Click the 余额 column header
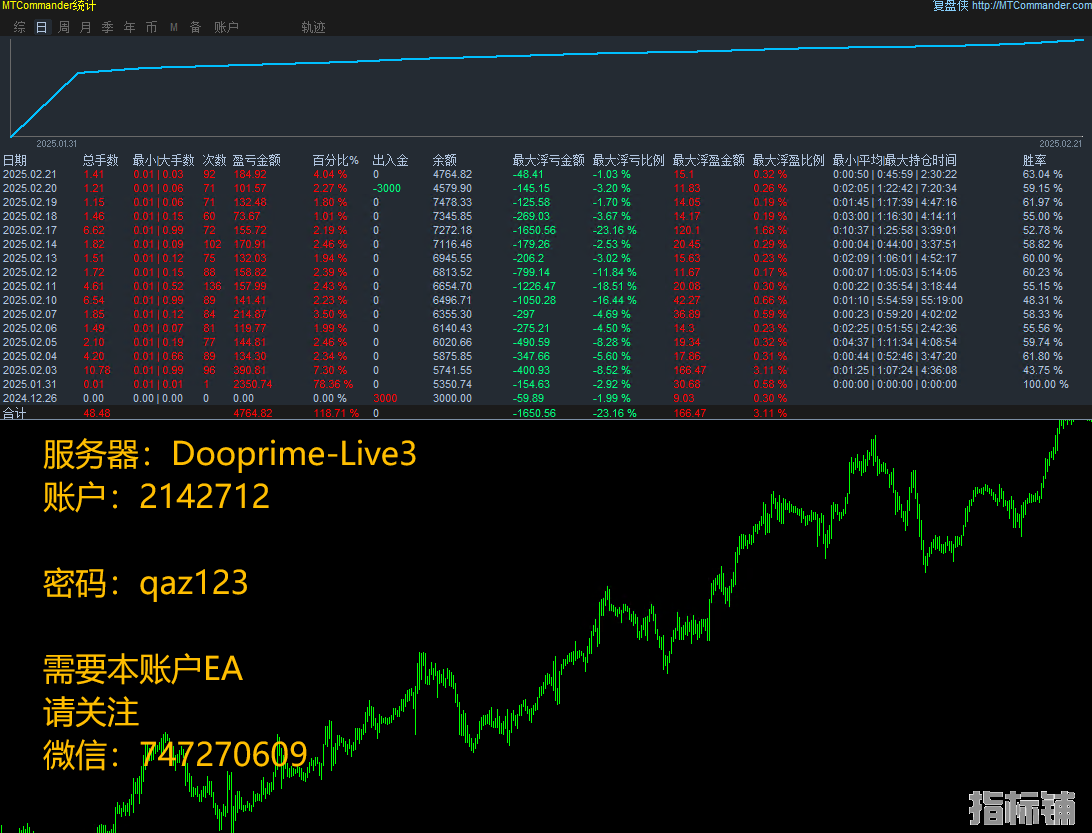This screenshot has width=1092, height=833. tap(444, 160)
